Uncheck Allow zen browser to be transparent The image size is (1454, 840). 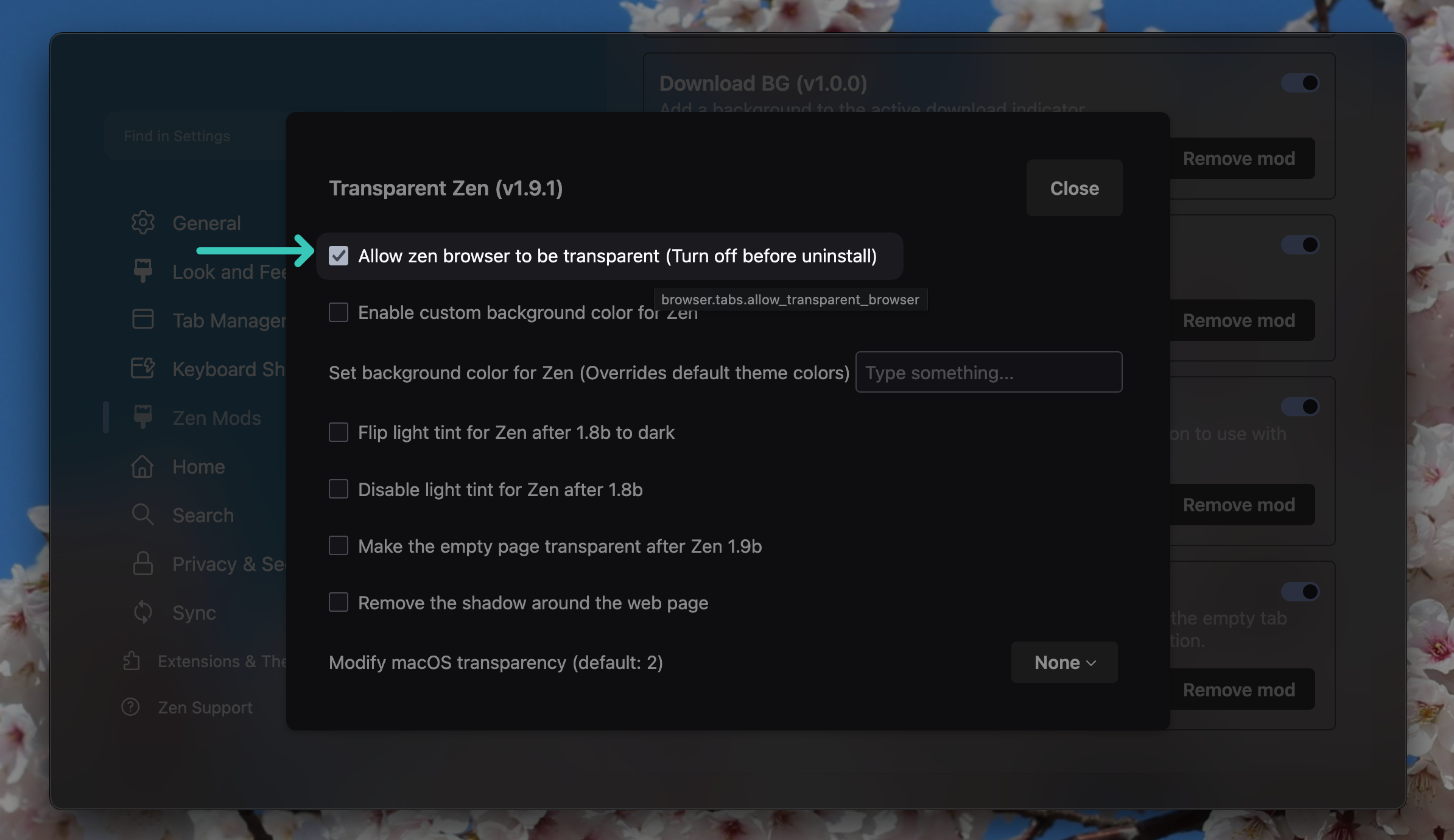tap(339, 256)
